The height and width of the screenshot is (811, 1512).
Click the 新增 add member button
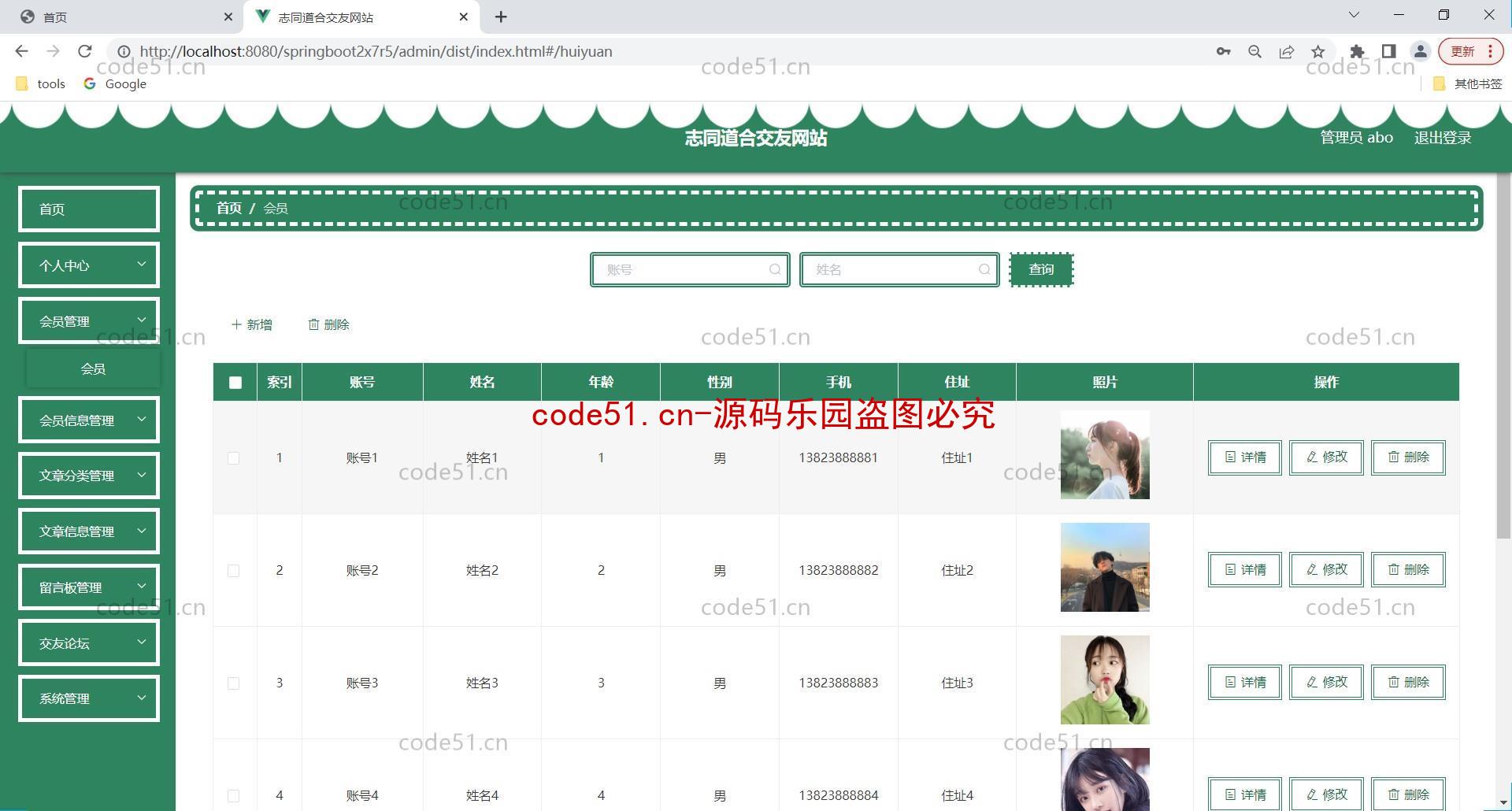point(252,324)
